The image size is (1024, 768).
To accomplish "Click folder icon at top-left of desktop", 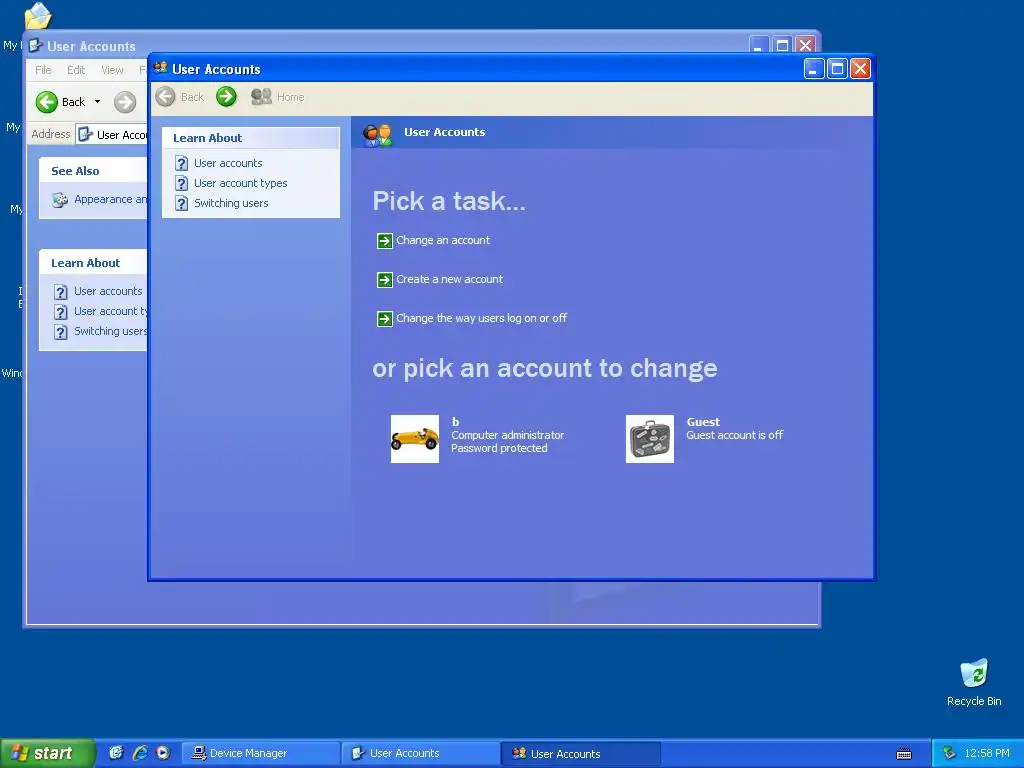I will click(x=37, y=15).
